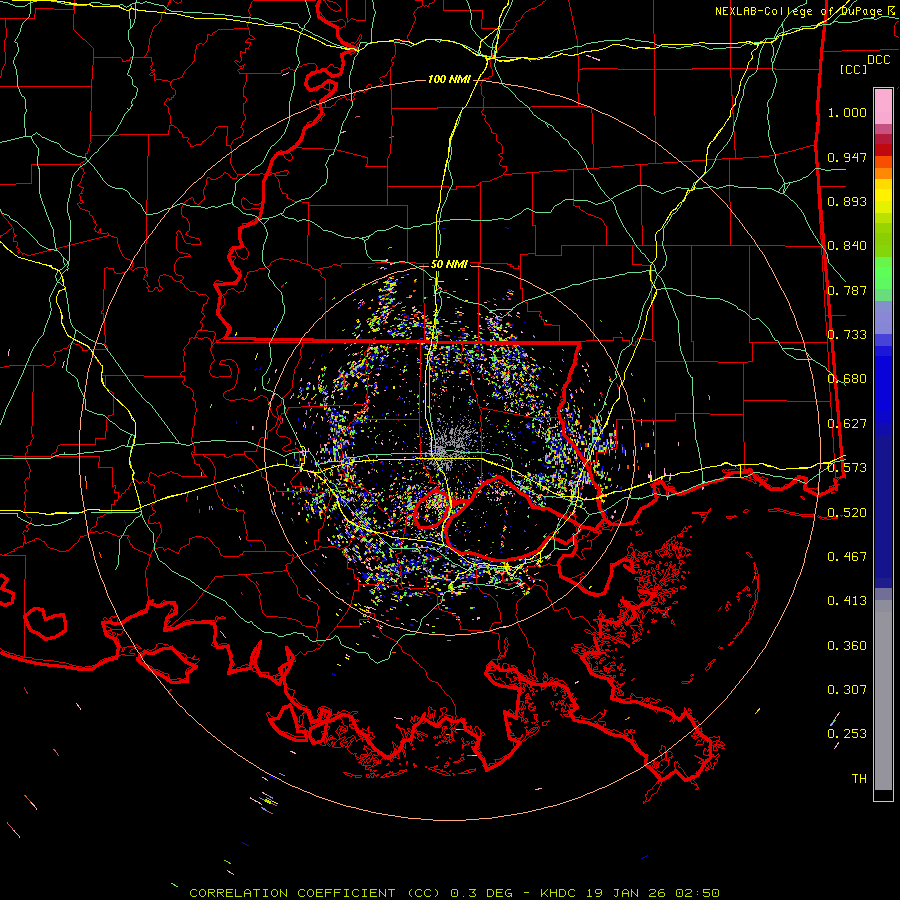
Task: Pick the dark red segment of the color bar
Action: click(883, 149)
